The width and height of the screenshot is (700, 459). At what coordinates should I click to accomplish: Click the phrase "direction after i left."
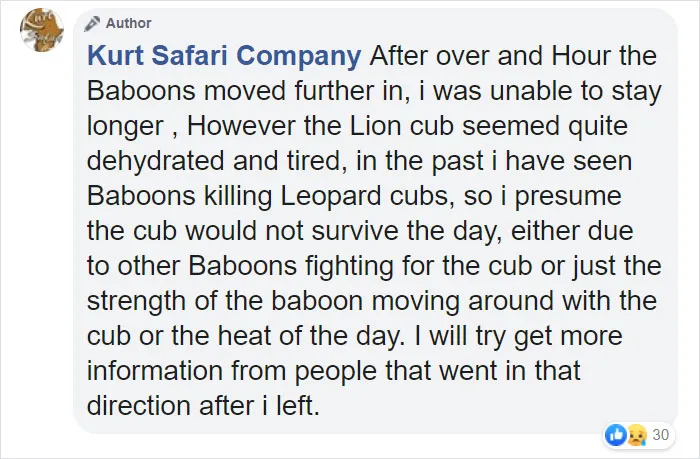point(204,406)
